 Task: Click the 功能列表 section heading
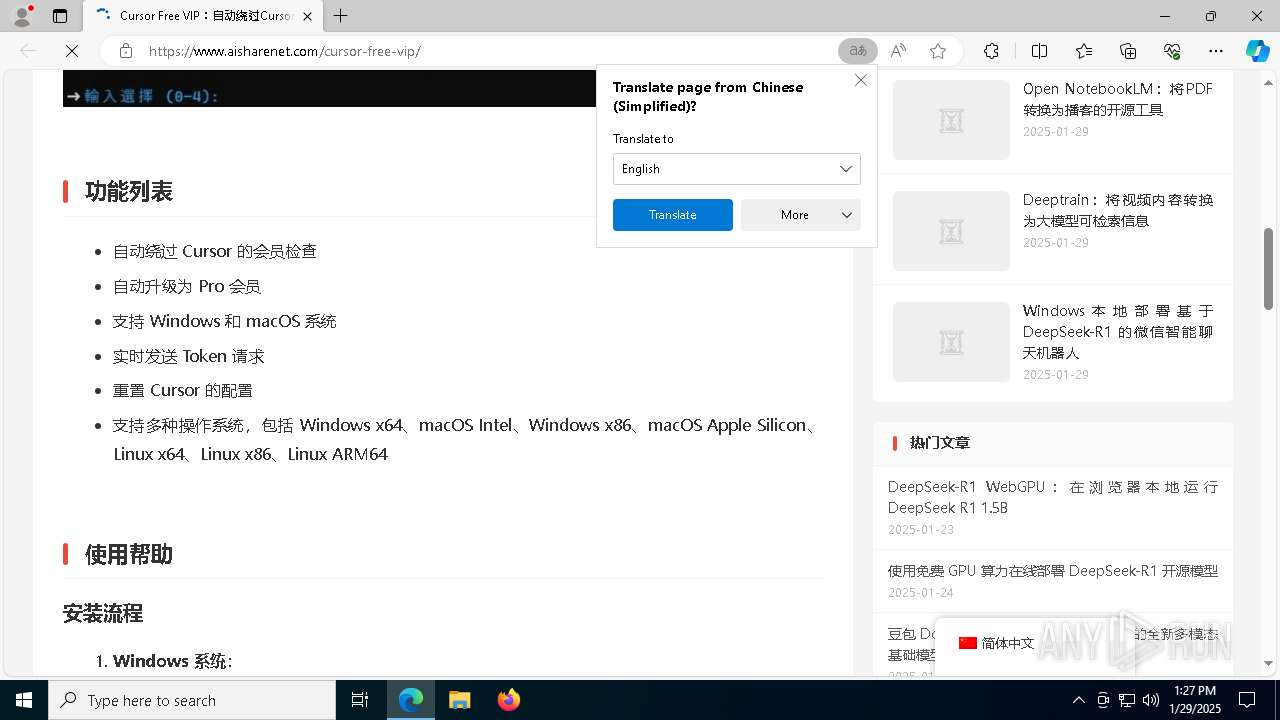(x=129, y=191)
